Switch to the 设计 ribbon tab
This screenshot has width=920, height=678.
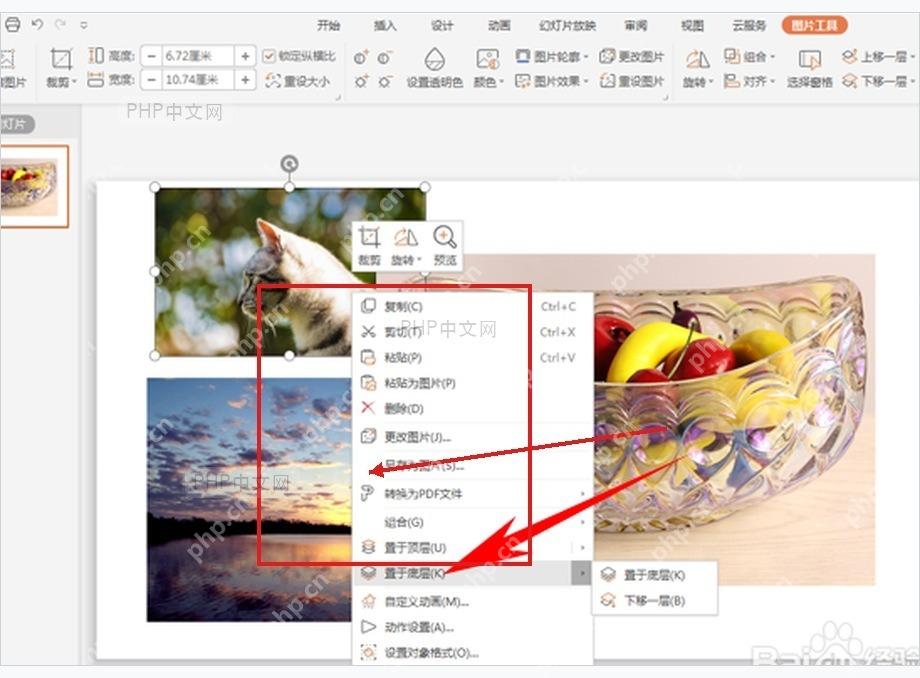(x=442, y=25)
